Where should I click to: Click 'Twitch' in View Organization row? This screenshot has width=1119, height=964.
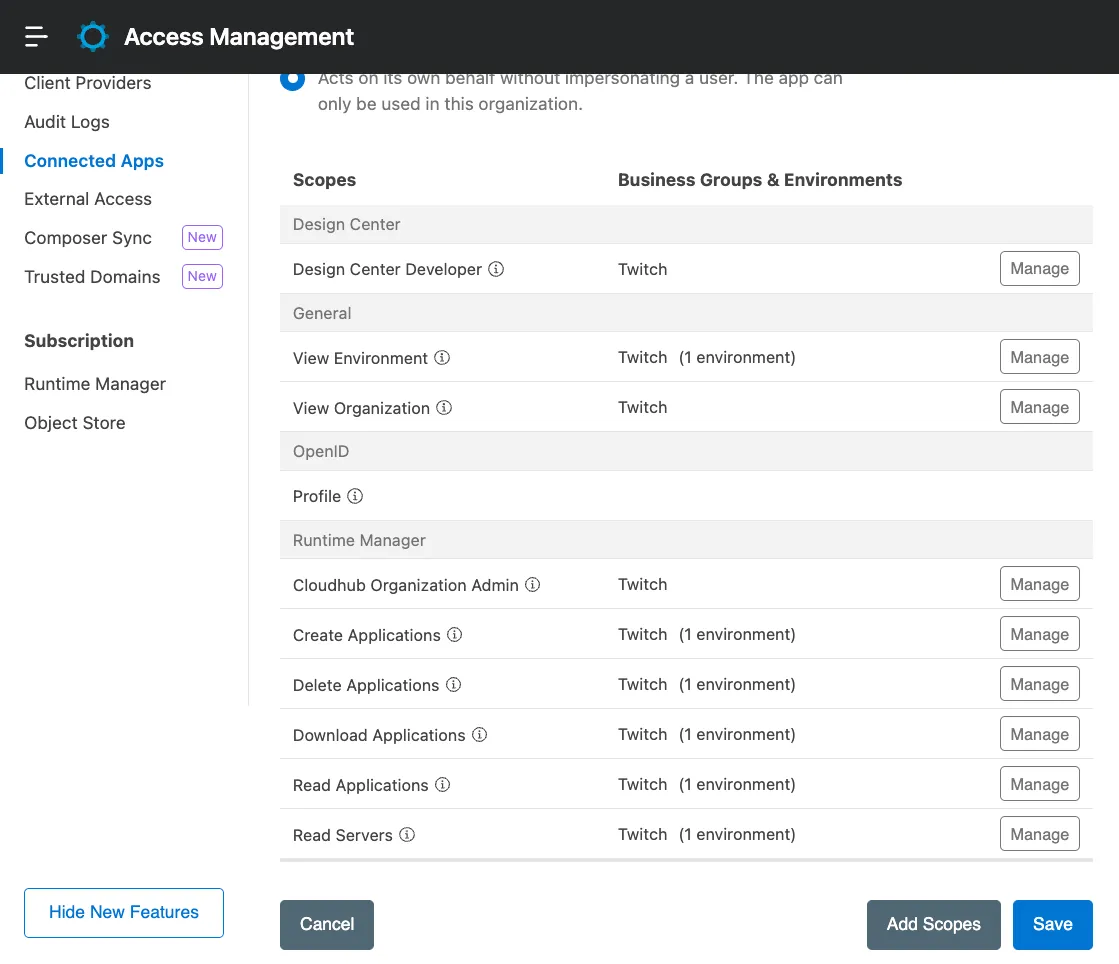pyautogui.click(x=642, y=407)
